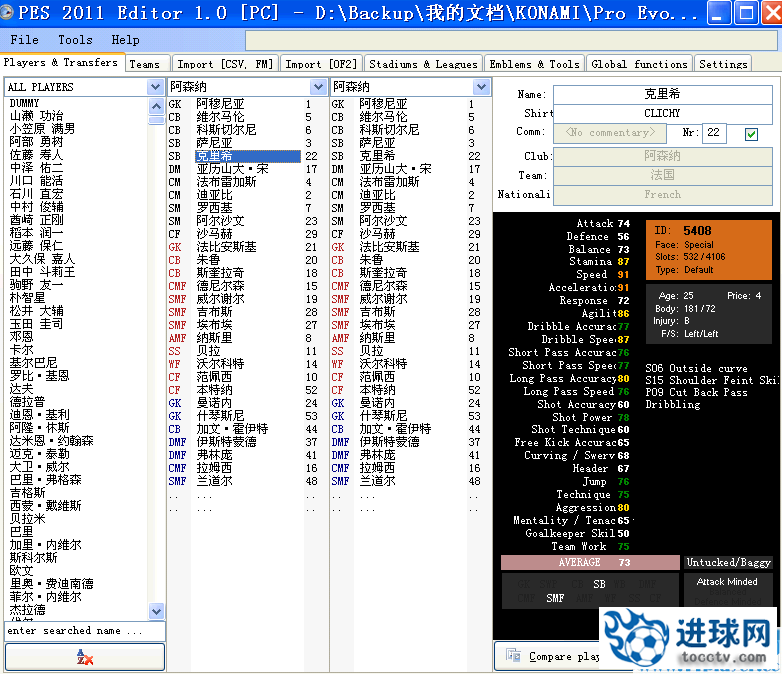Open the Stadiums & Leagues tab
The height and width of the screenshot is (674, 782).
point(423,64)
